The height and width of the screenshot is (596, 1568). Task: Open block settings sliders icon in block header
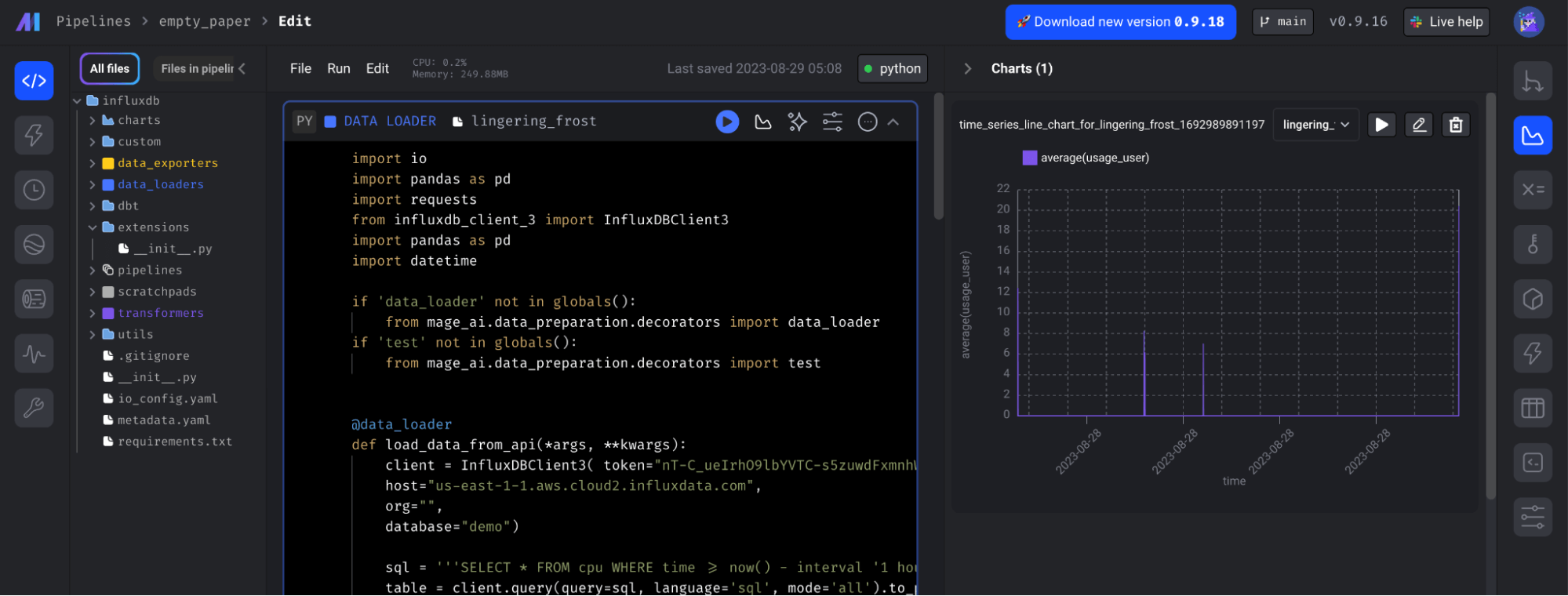pos(832,122)
